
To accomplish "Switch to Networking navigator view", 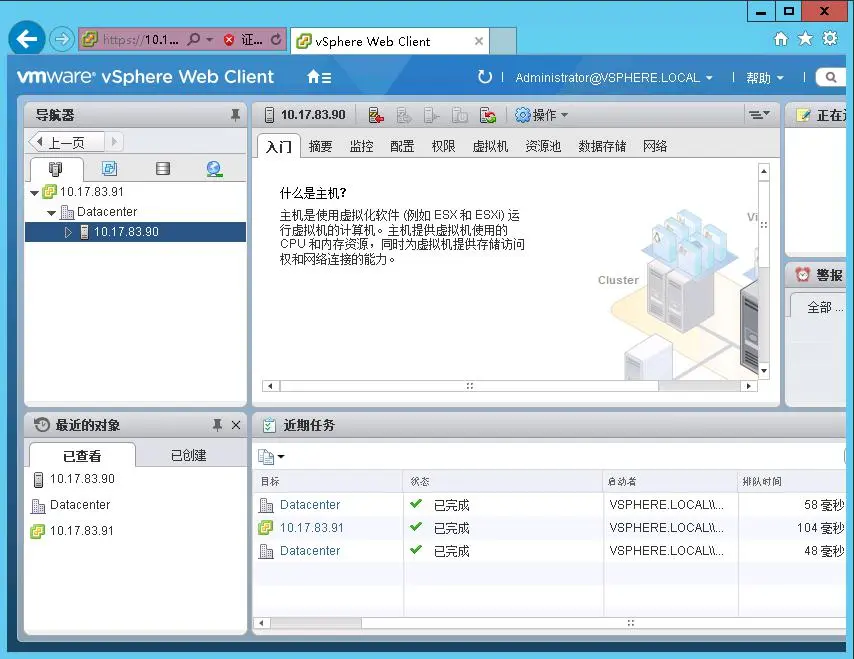I will pyautogui.click(x=214, y=169).
